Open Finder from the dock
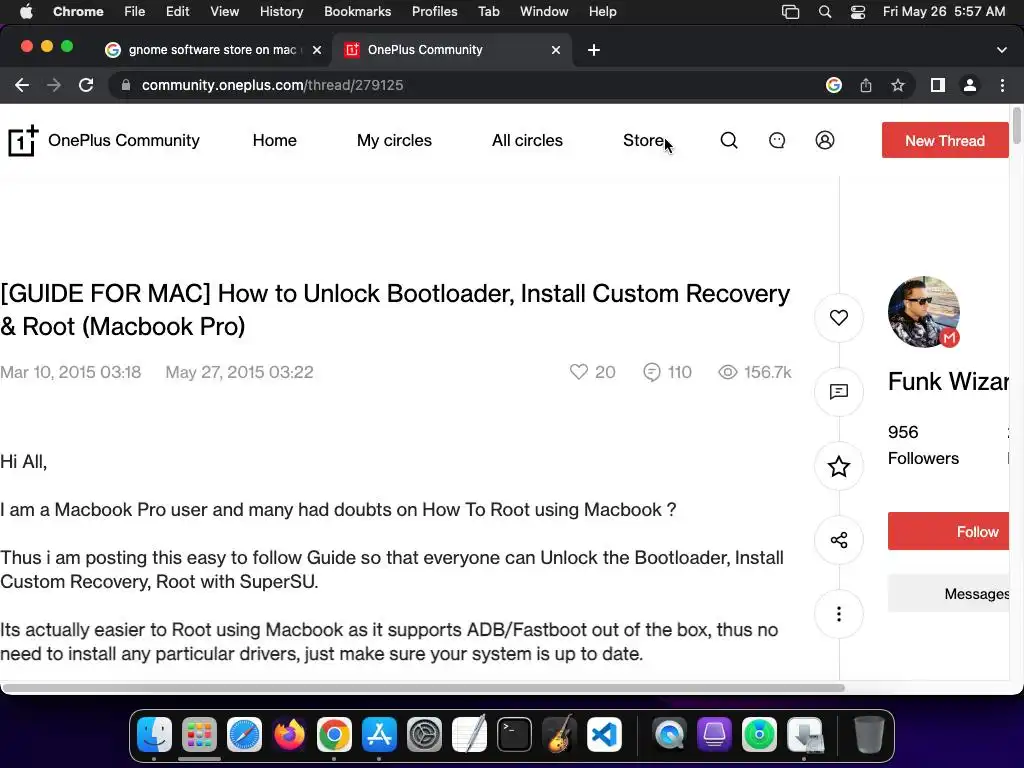 click(154, 735)
